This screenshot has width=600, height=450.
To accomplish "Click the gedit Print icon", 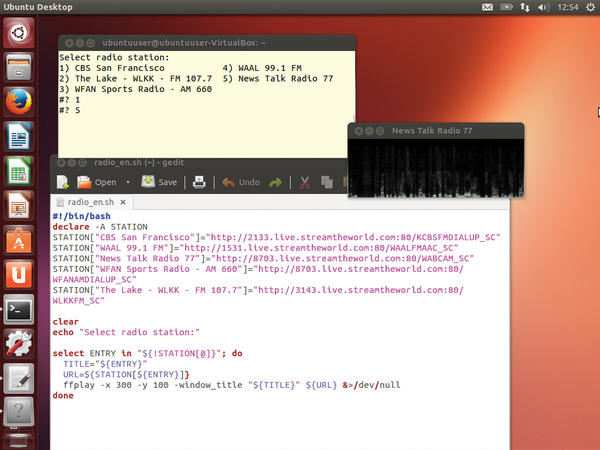I will [x=199, y=182].
